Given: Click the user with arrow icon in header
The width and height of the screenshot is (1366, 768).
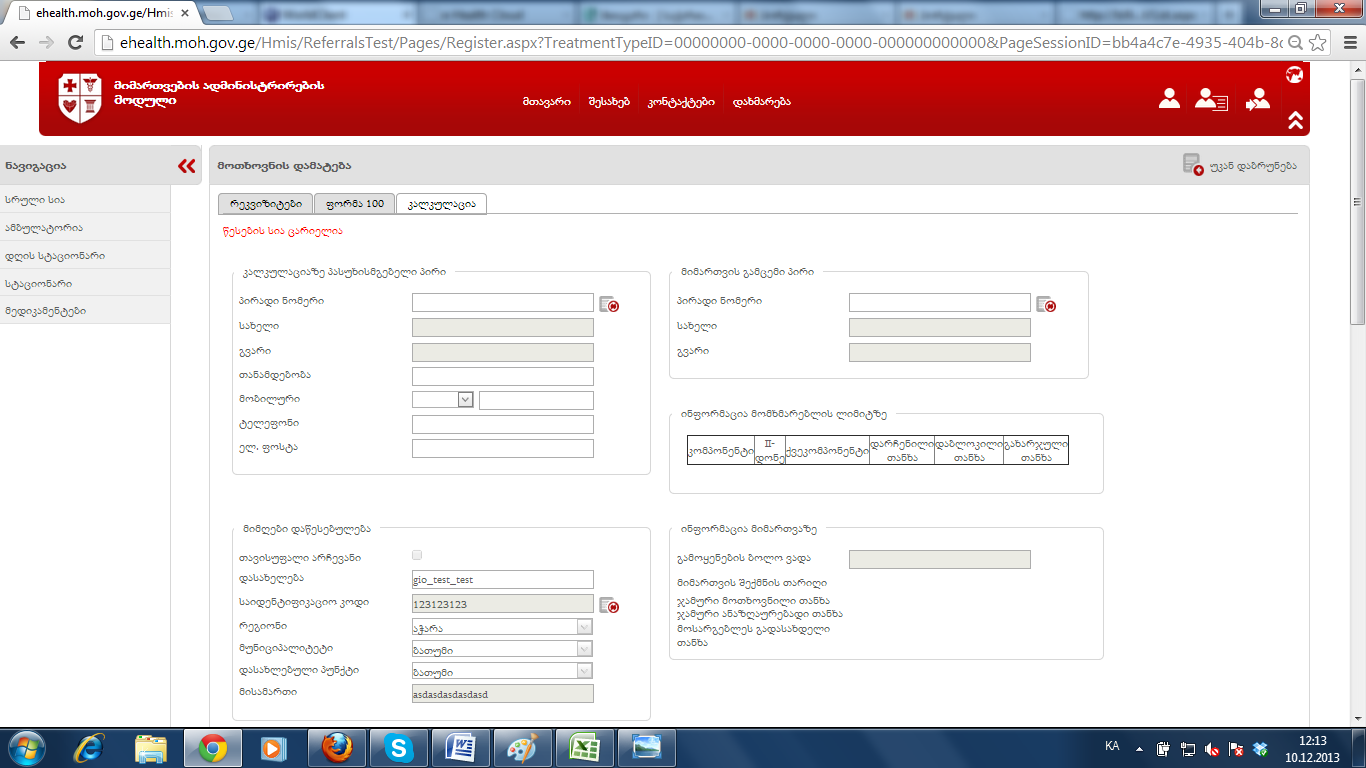Looking at the screenshot, I should pyautogui.click(x=1257, y=99).
